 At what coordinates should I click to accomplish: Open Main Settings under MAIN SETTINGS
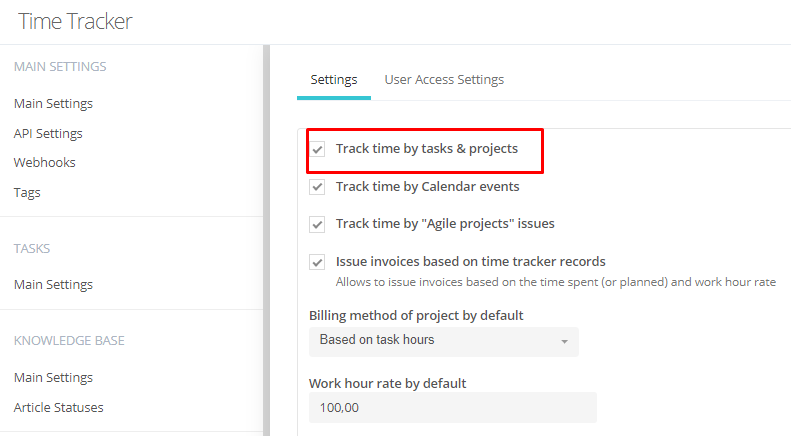[x=53, y=103]
